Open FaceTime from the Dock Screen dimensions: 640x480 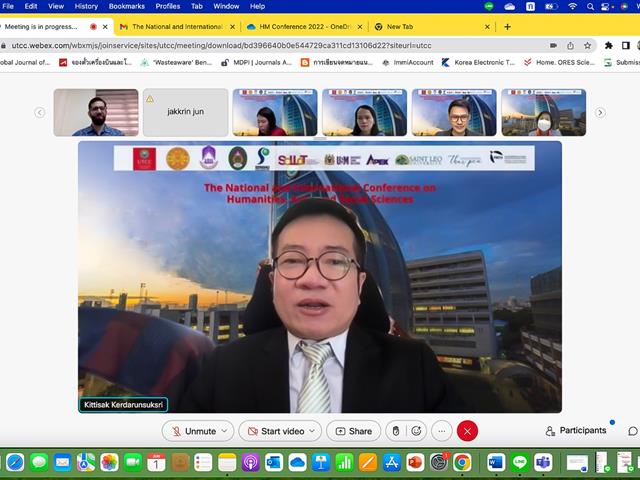pos(133,462)
